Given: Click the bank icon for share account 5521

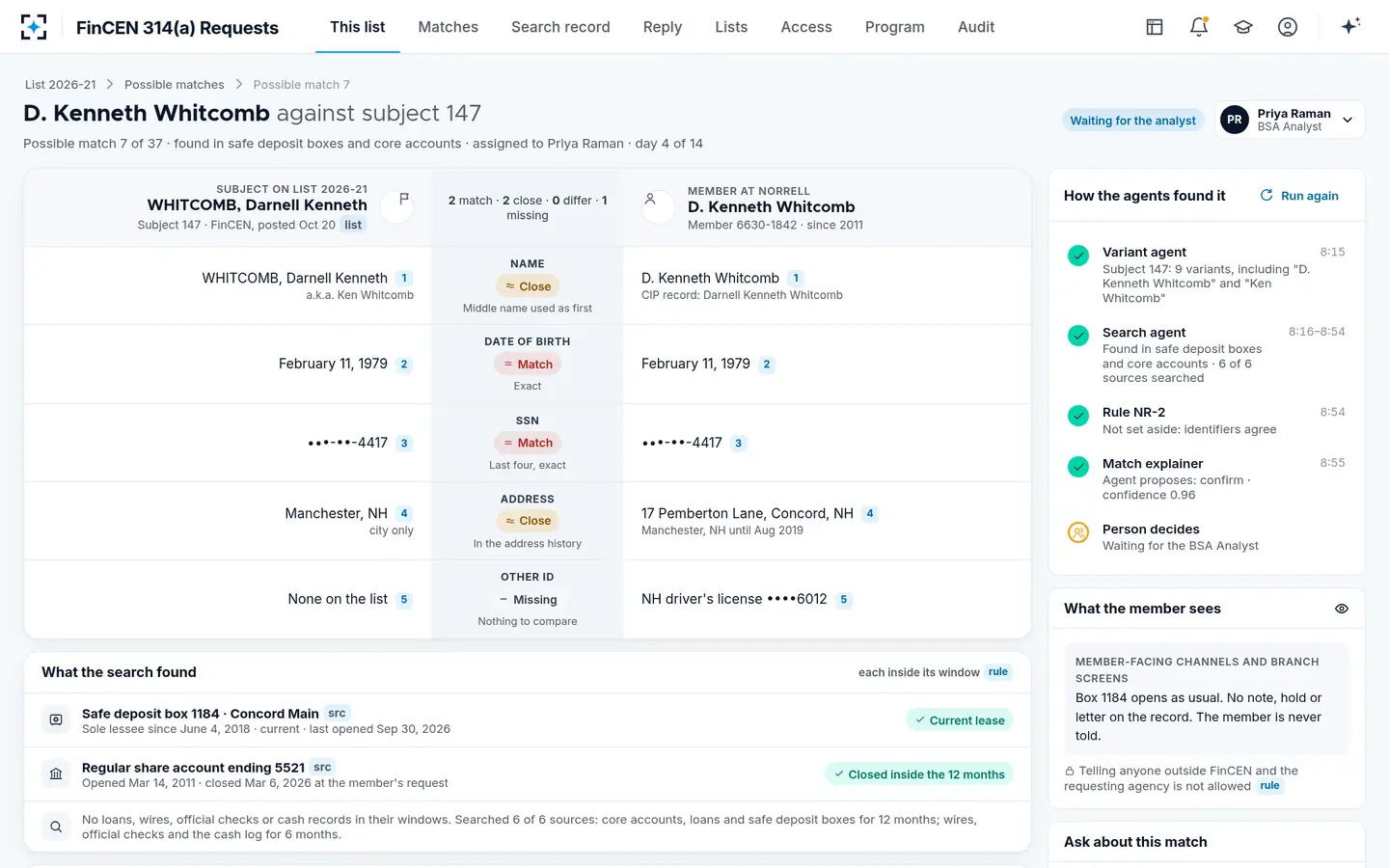Looking at the screenshot, I should [56, 773].
